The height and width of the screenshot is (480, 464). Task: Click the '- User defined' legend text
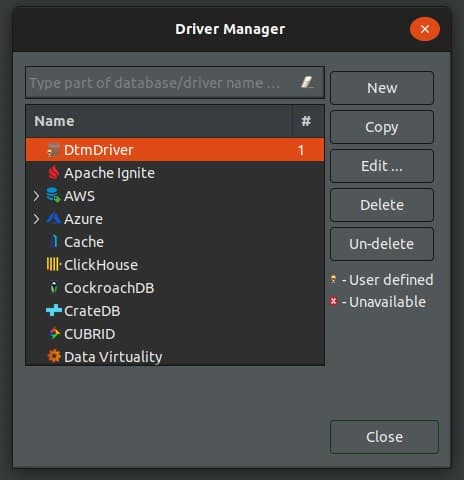pyautogui.click(x=387, y=280)
